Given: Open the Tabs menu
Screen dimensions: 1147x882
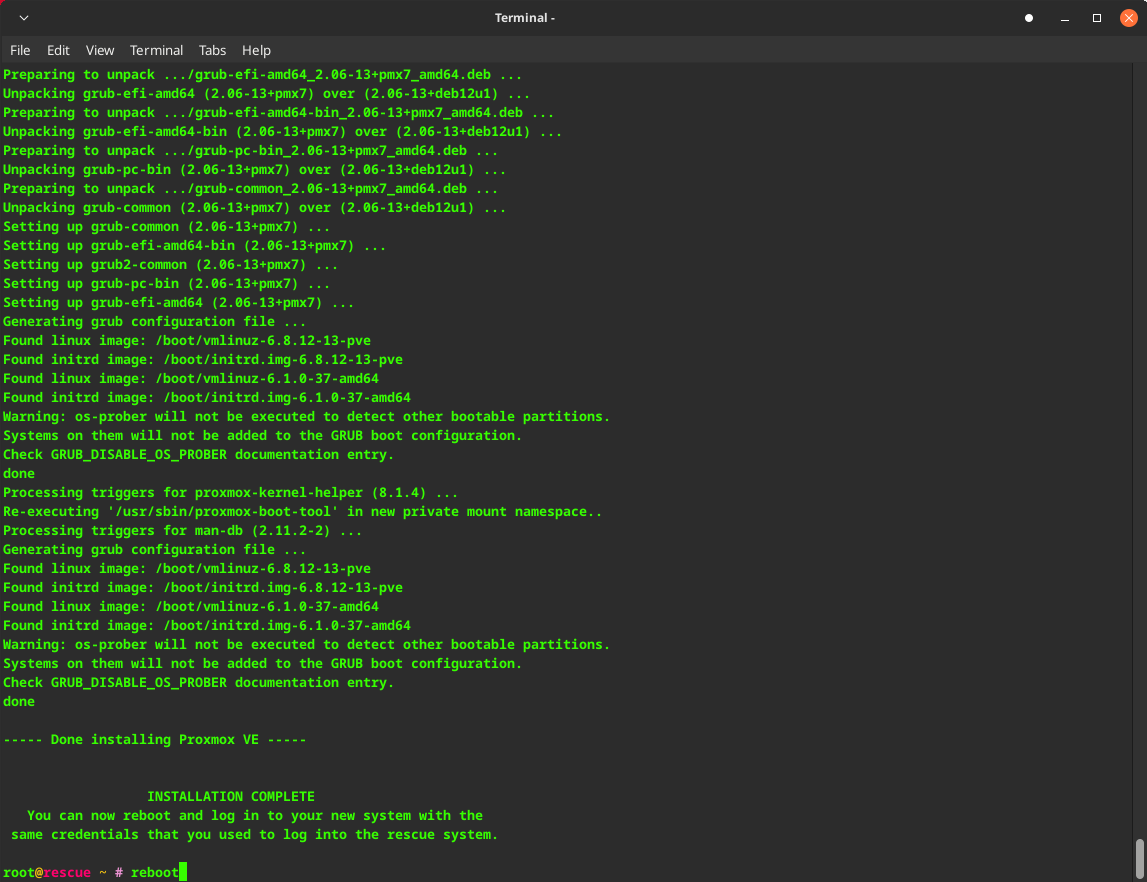Looking at the screenshot, I should (212, 50).
